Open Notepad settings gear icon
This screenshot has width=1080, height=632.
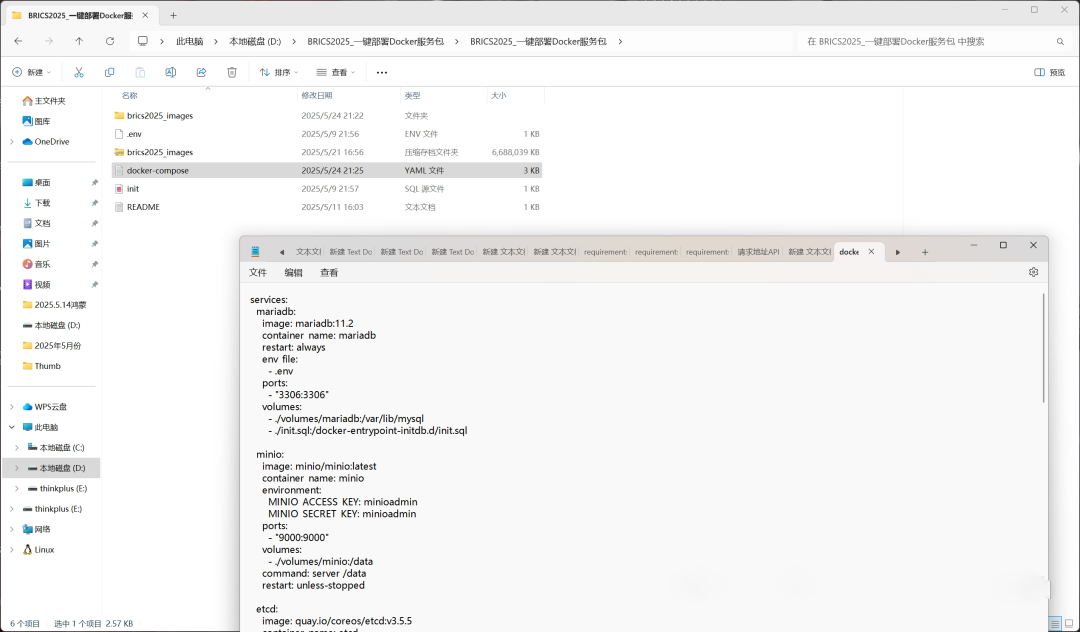[1033, 272]
